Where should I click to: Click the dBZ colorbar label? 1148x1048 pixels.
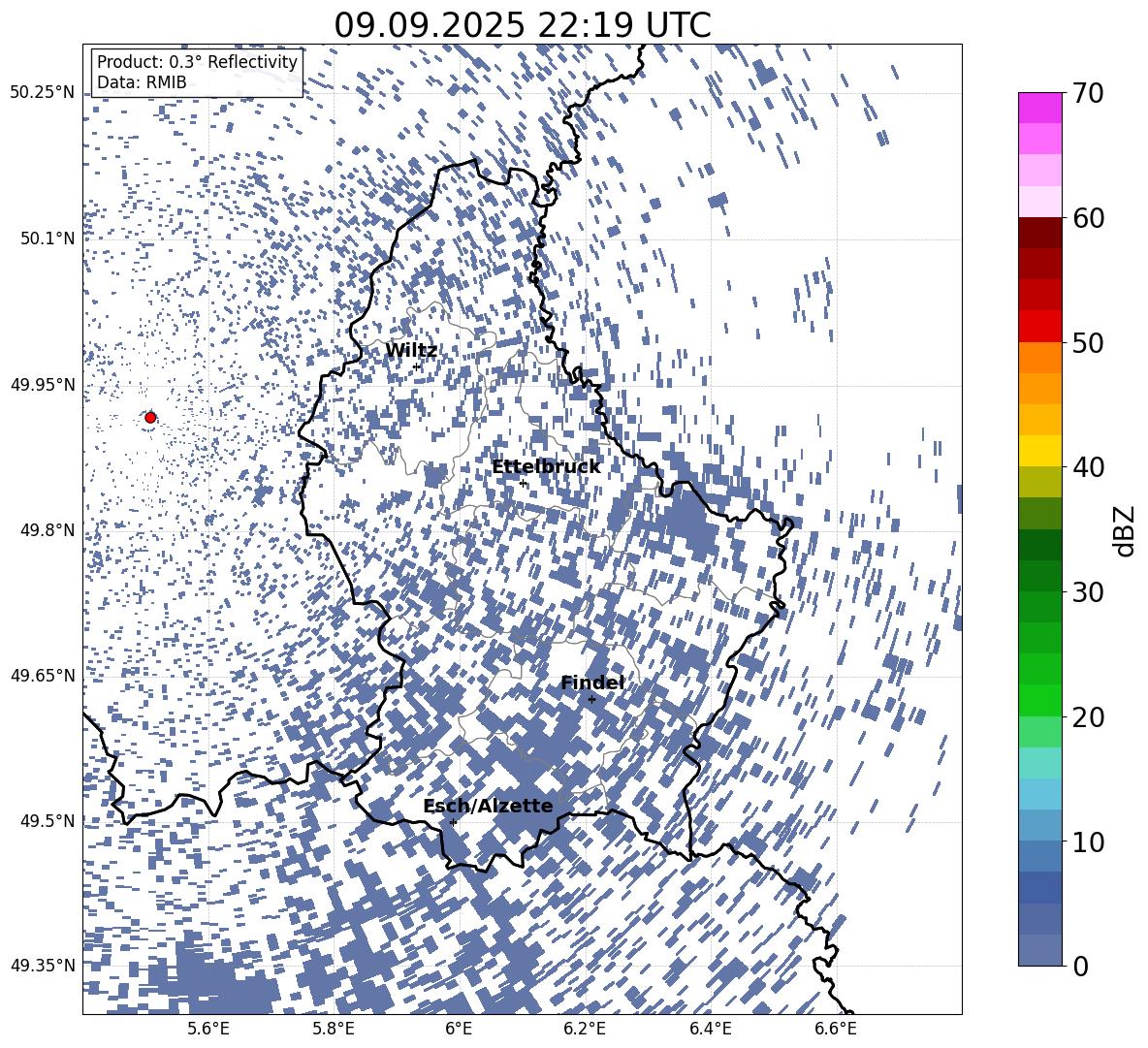click(x=1126, y=530)
